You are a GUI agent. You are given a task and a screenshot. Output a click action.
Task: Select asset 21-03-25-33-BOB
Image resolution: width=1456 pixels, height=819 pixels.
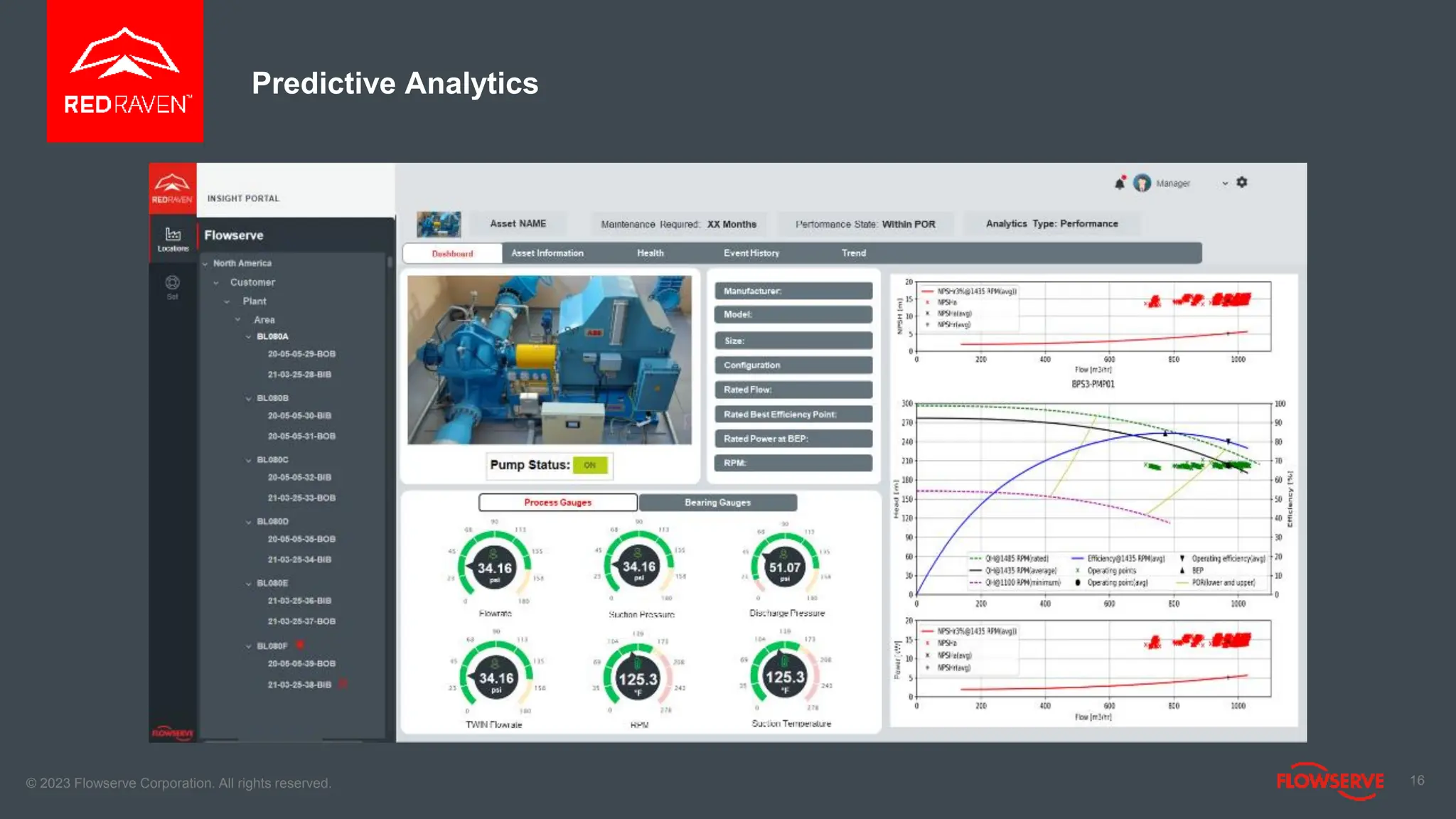(301, 498)
